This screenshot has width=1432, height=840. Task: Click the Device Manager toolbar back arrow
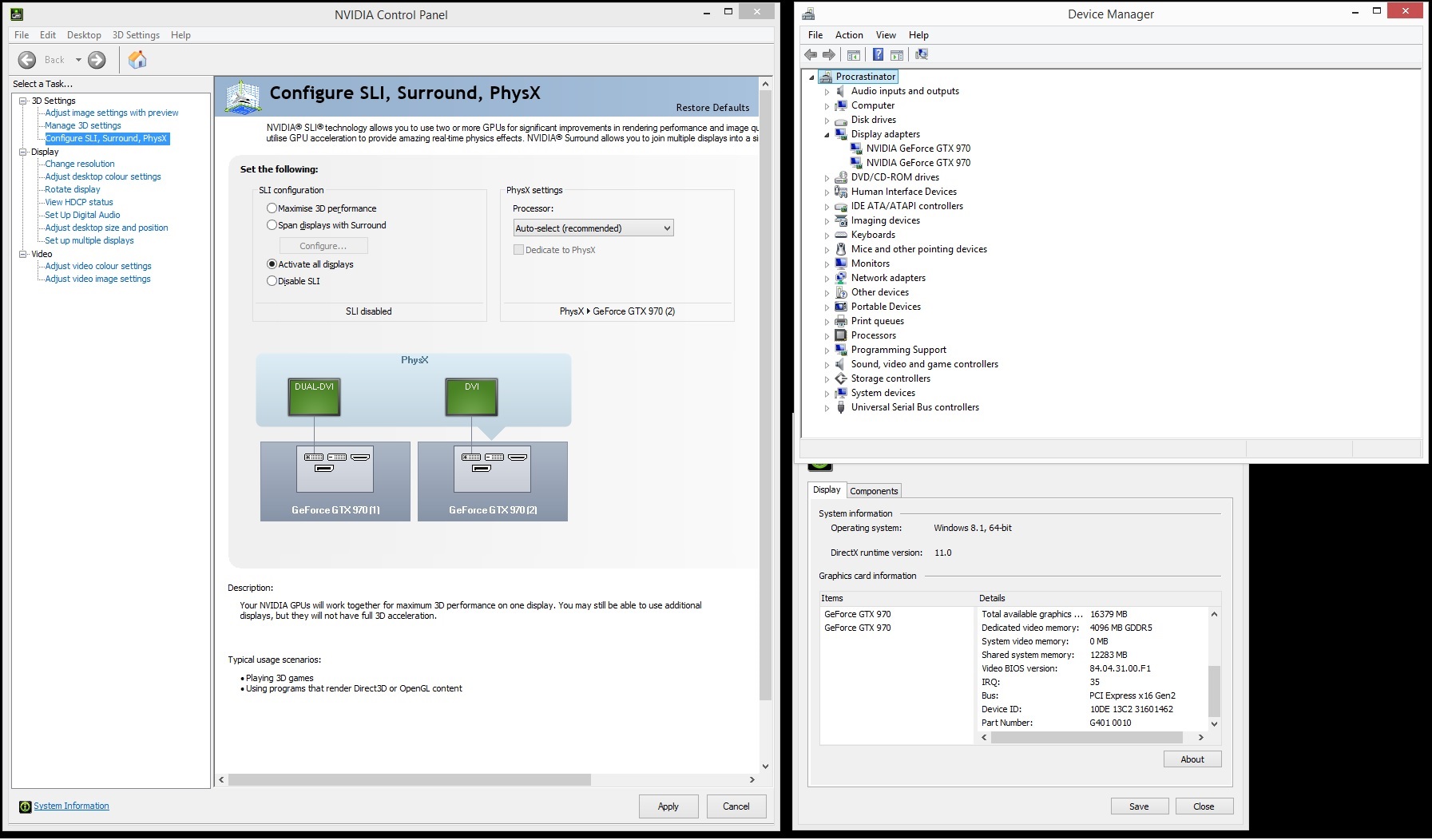(x=811, y=55)
